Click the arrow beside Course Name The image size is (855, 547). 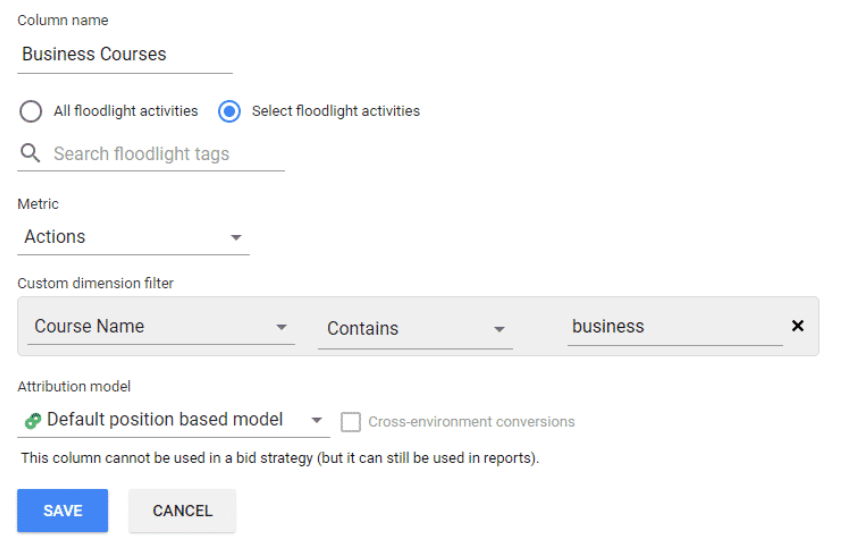[x=282, y=327]
